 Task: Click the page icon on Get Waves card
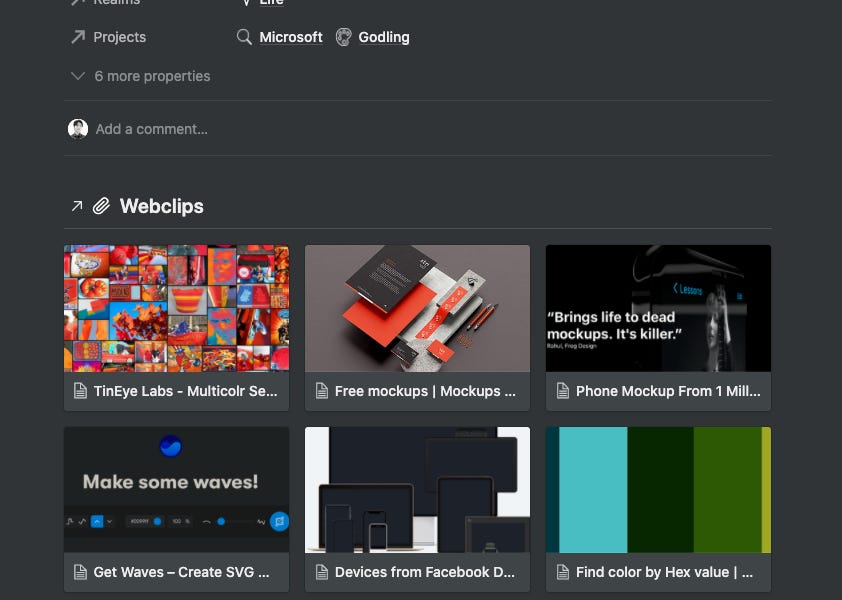(x=80, y=572)
